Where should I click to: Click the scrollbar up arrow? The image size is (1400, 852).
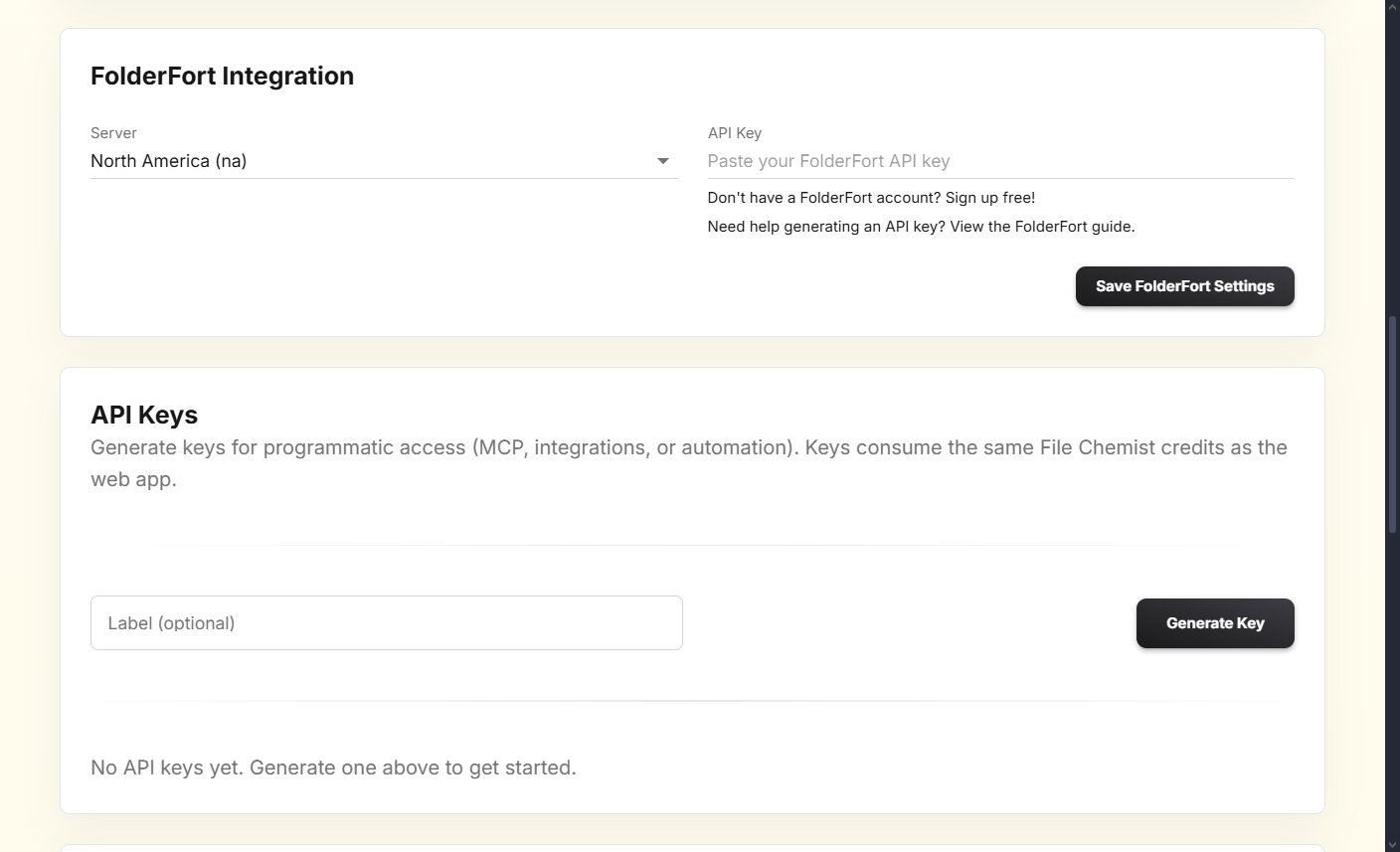click(x=1392, y=7)
